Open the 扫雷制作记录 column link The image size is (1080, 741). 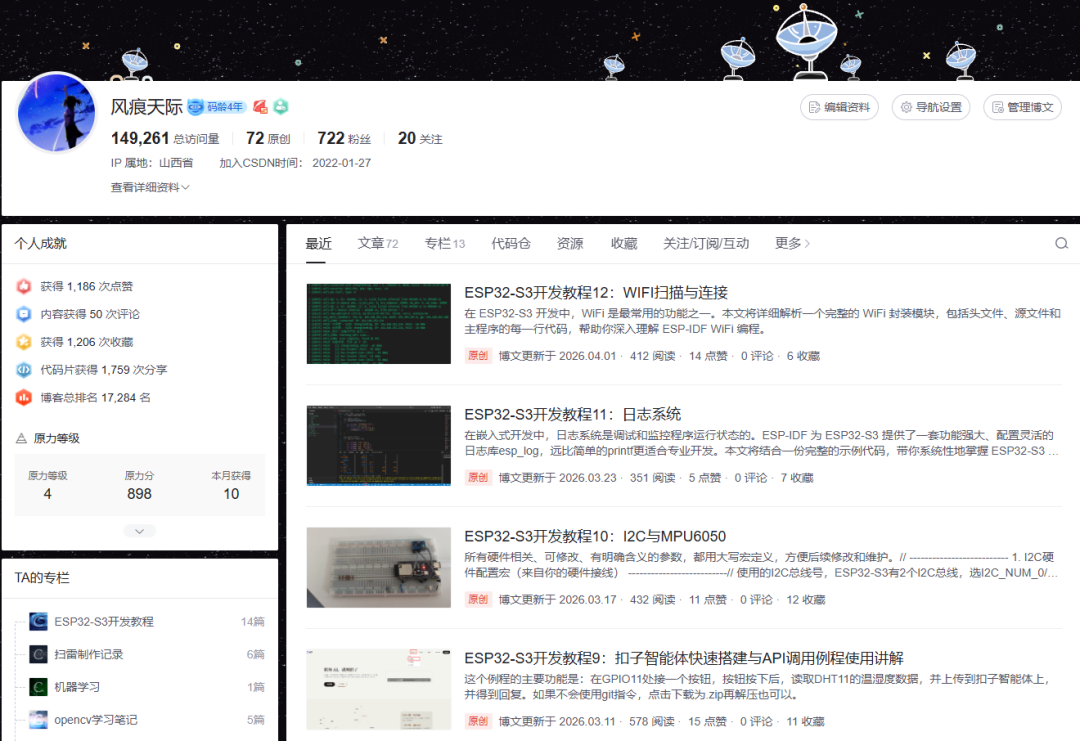89,654
